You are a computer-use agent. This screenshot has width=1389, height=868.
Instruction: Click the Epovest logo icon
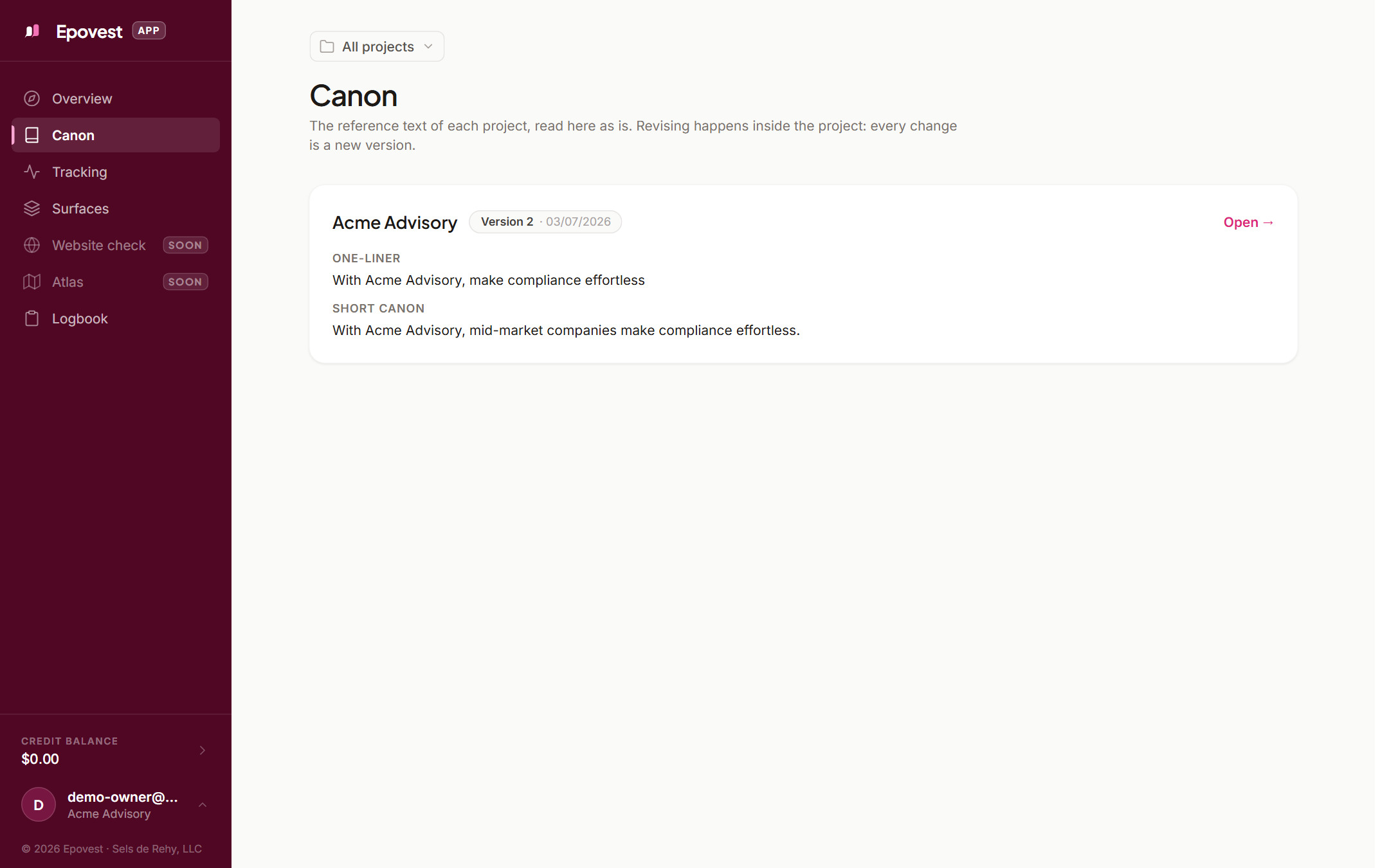click(32, 31)
